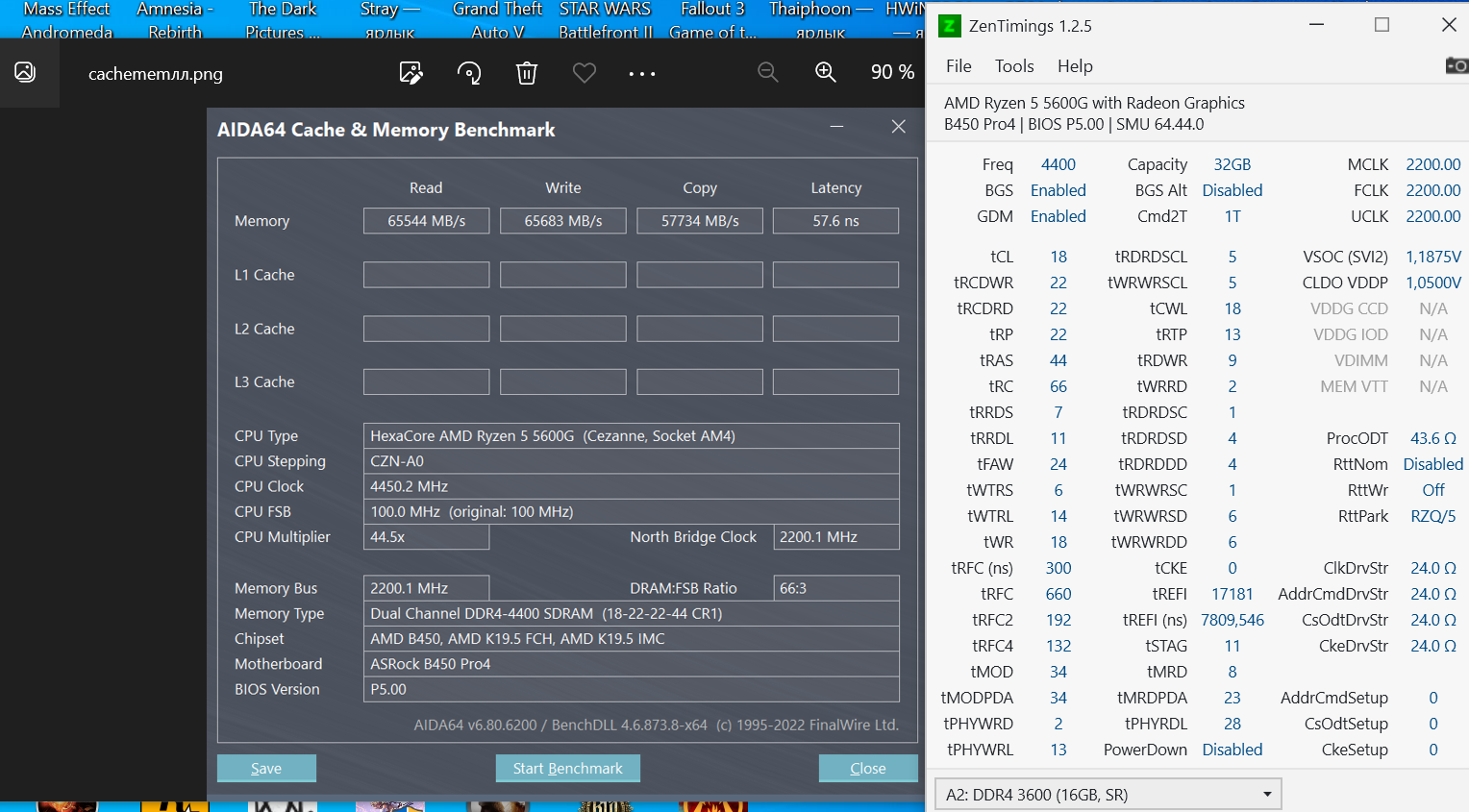Click the Close button in AIDA64
Image resolution: width=1469 pixels, height=812 pixels.
[868, 768]
